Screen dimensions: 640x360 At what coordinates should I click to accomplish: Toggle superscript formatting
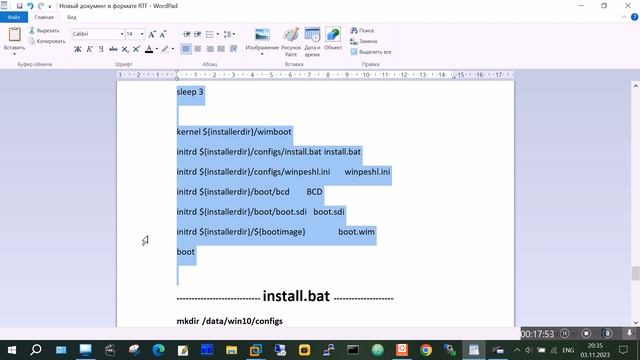coord(136,49)
